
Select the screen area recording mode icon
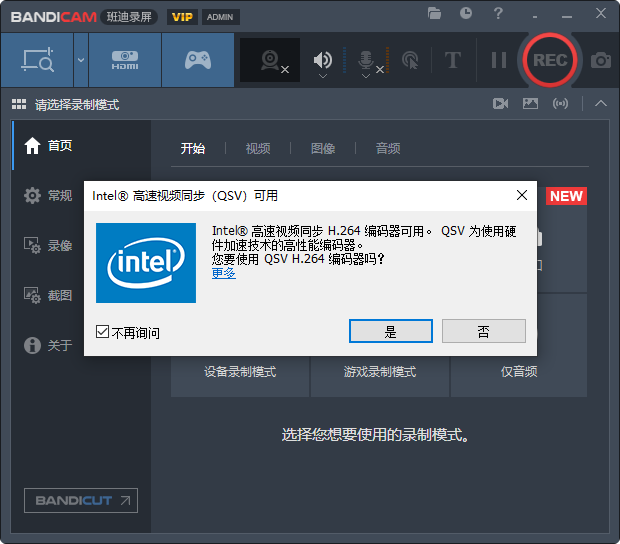36,60
